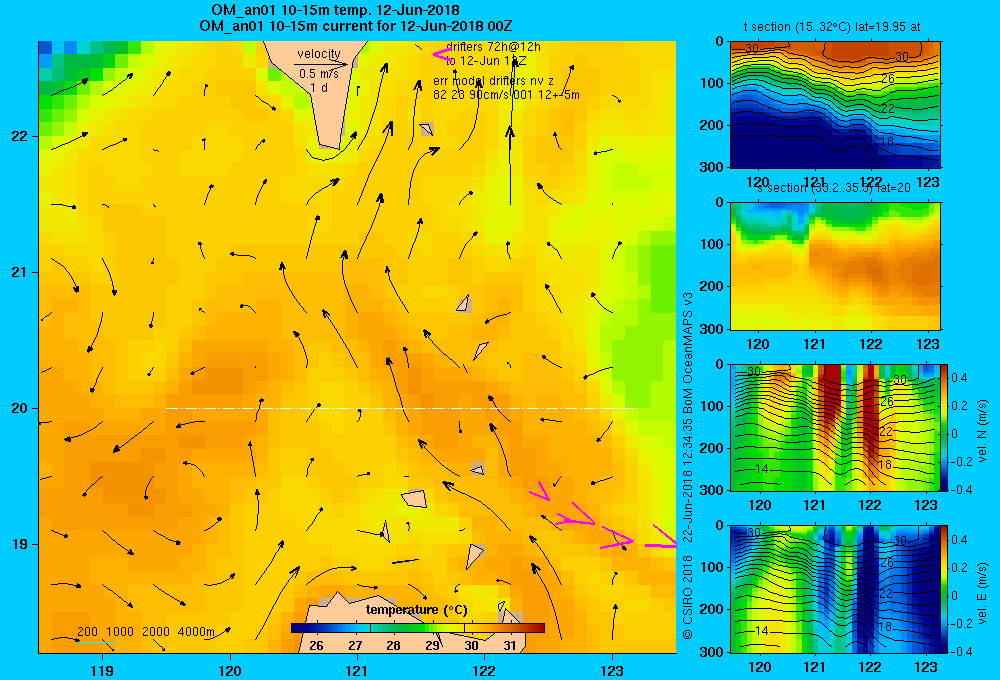1000x680 pixels.
Task: Click the velocity reference arrow in legend
Action: point(321,64)
